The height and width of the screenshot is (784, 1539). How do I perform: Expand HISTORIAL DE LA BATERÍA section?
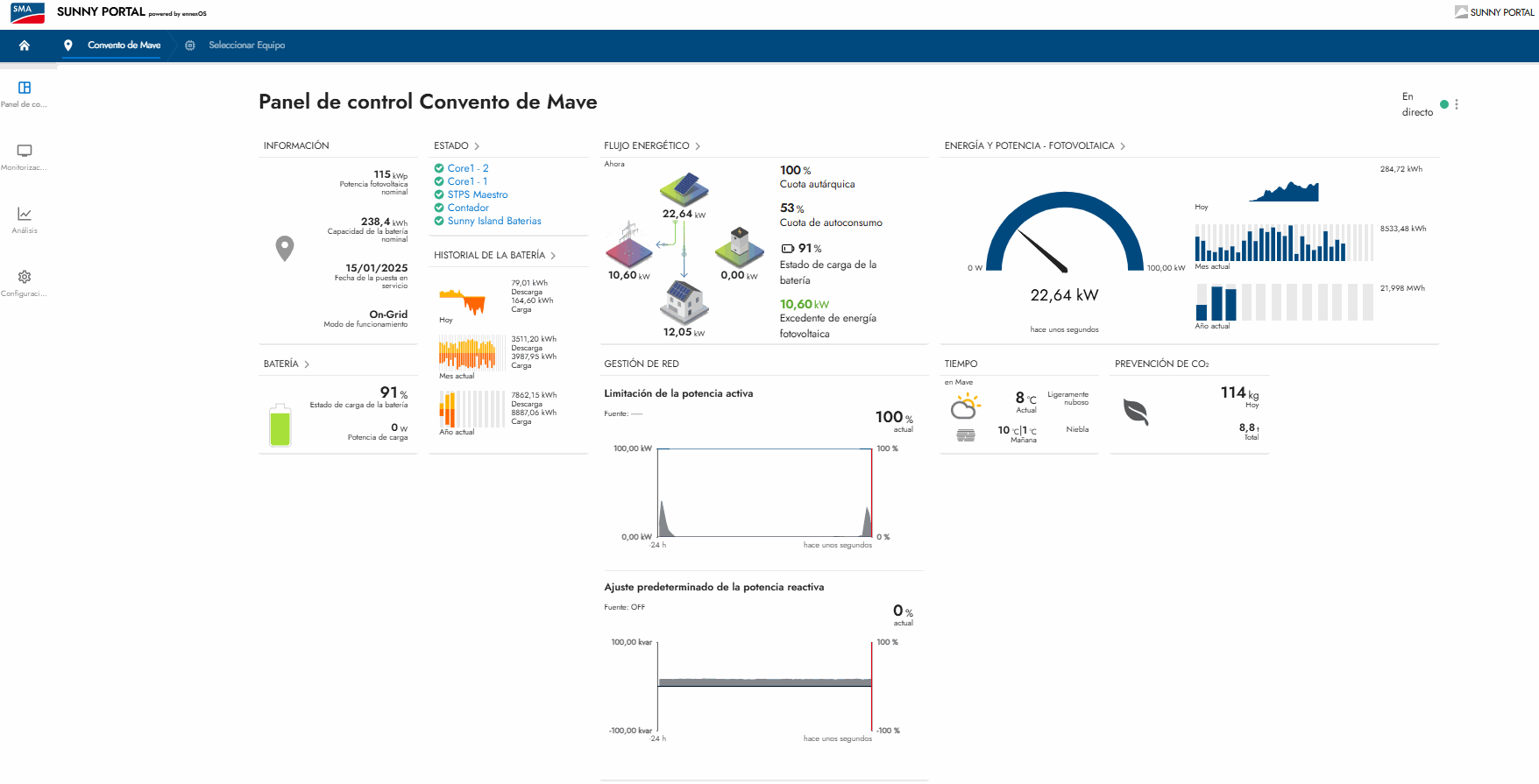coord(494,256)
